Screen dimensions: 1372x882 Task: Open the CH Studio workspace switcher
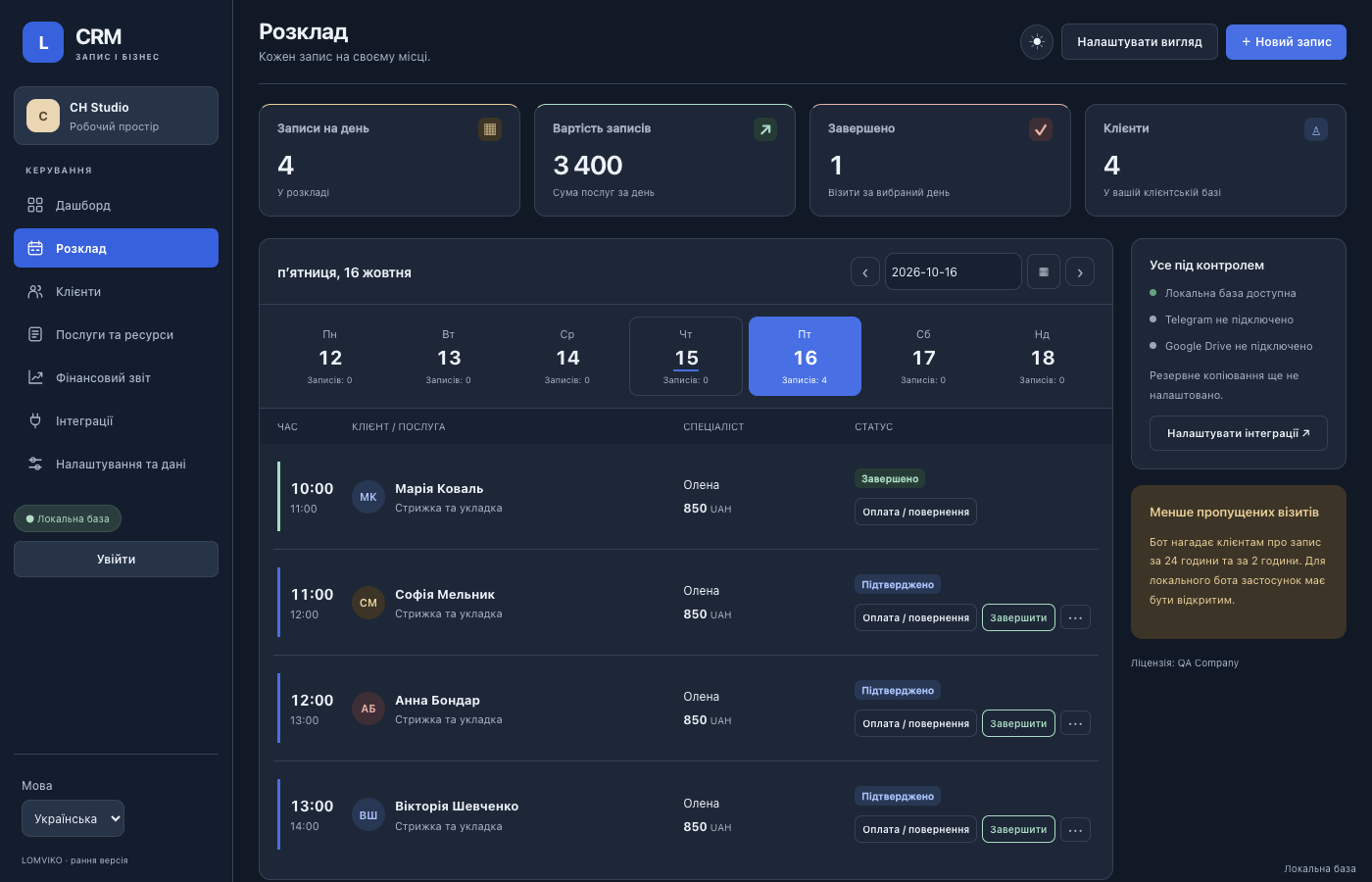coord(116,116)
